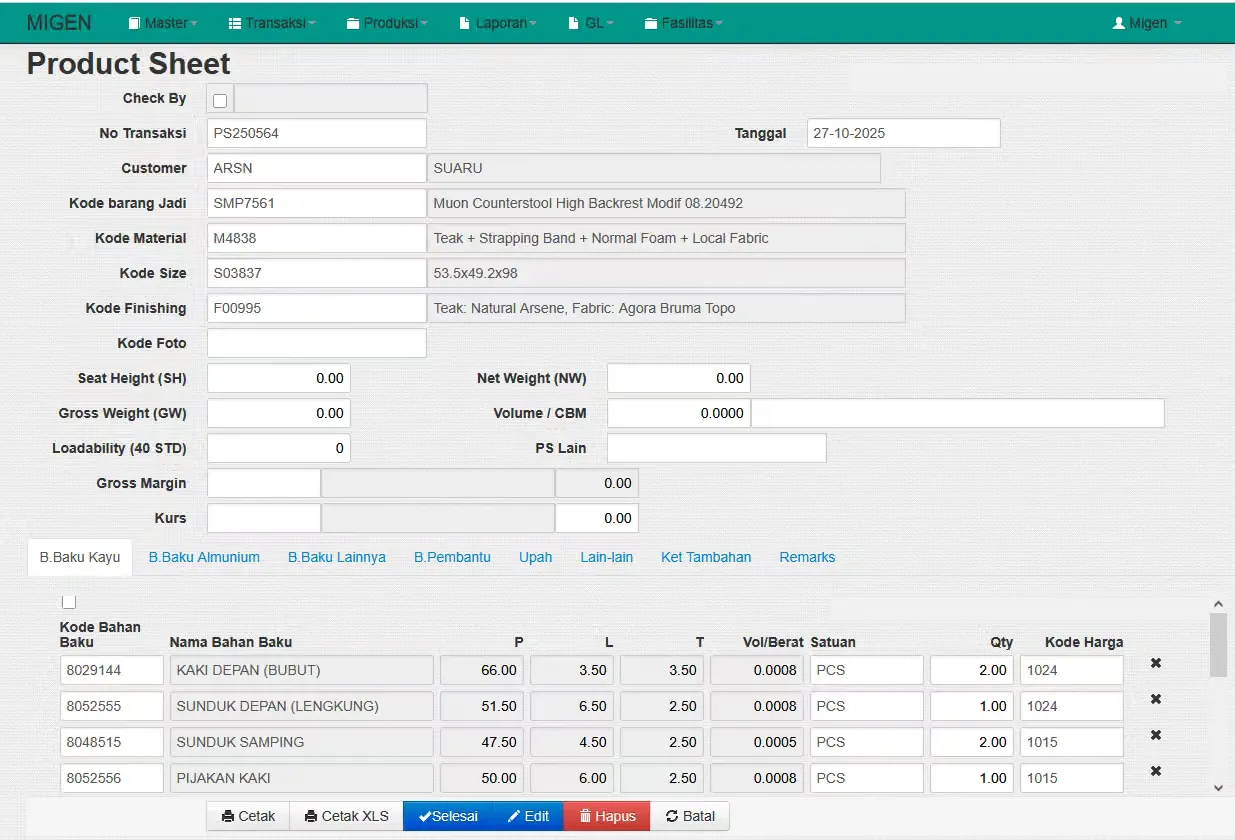Click the Edit button

pos(528,816)
